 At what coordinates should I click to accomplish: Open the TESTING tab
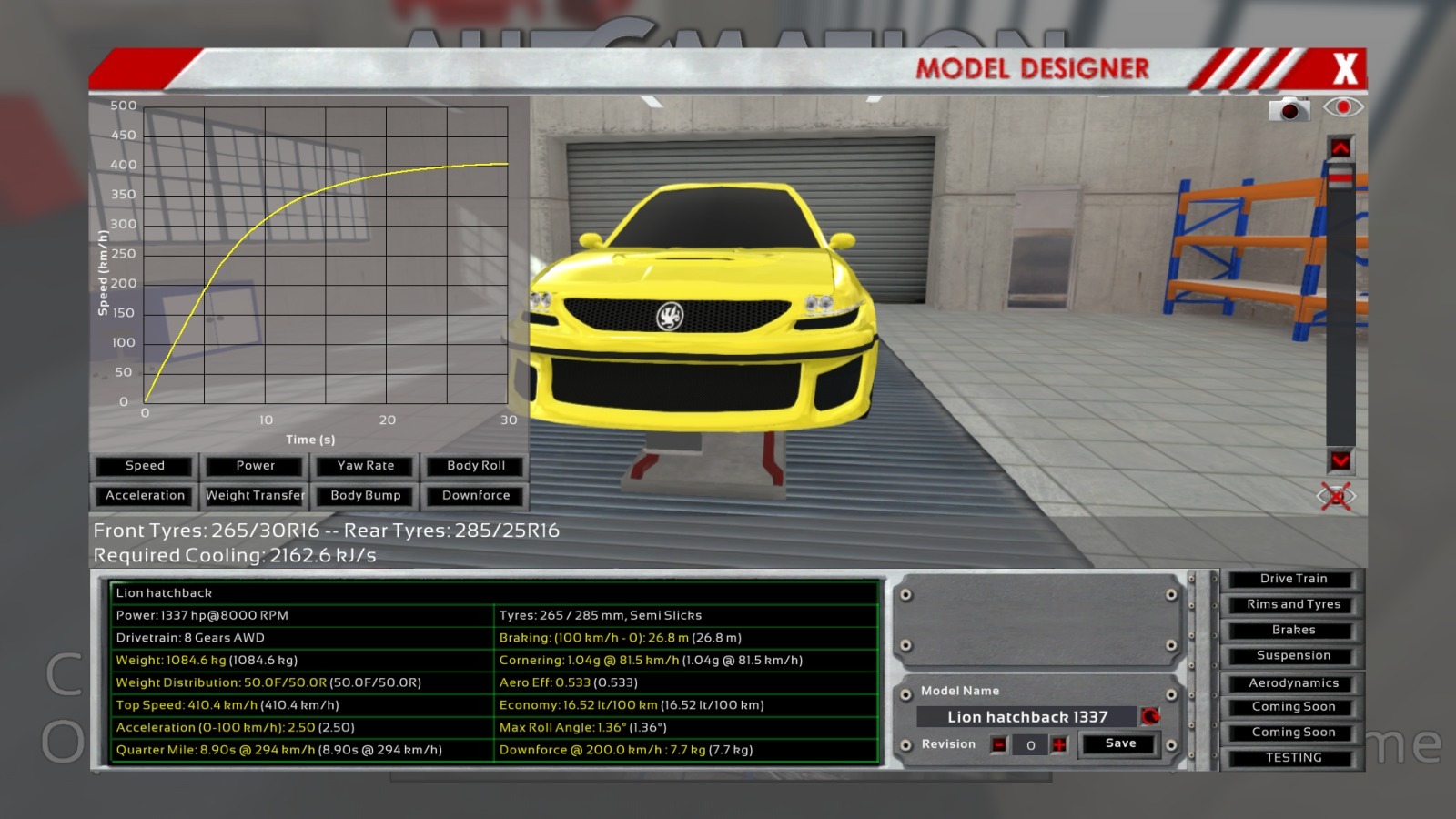click(1293, 757)
